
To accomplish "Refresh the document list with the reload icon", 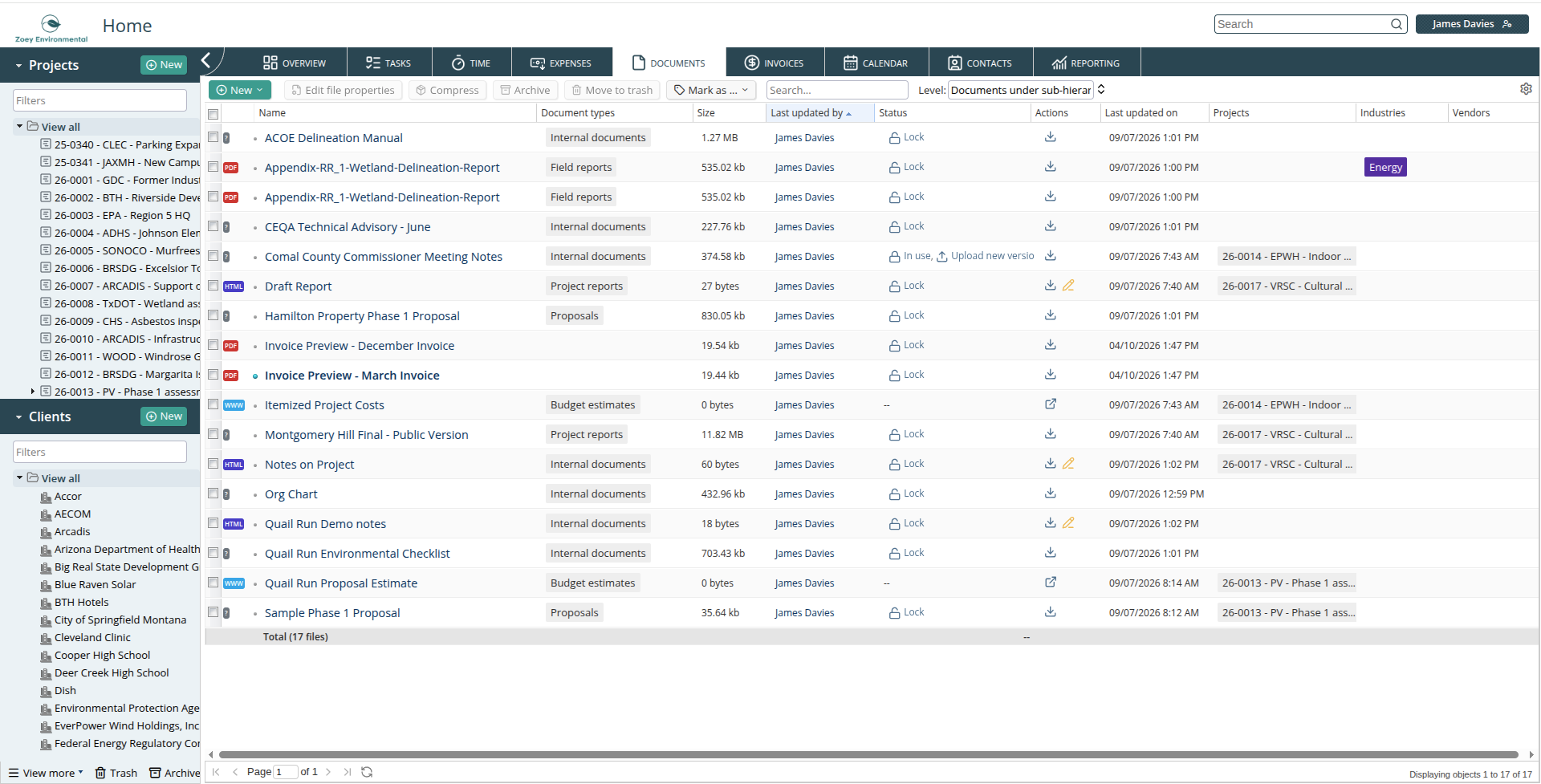I will (x=367, y=772).
